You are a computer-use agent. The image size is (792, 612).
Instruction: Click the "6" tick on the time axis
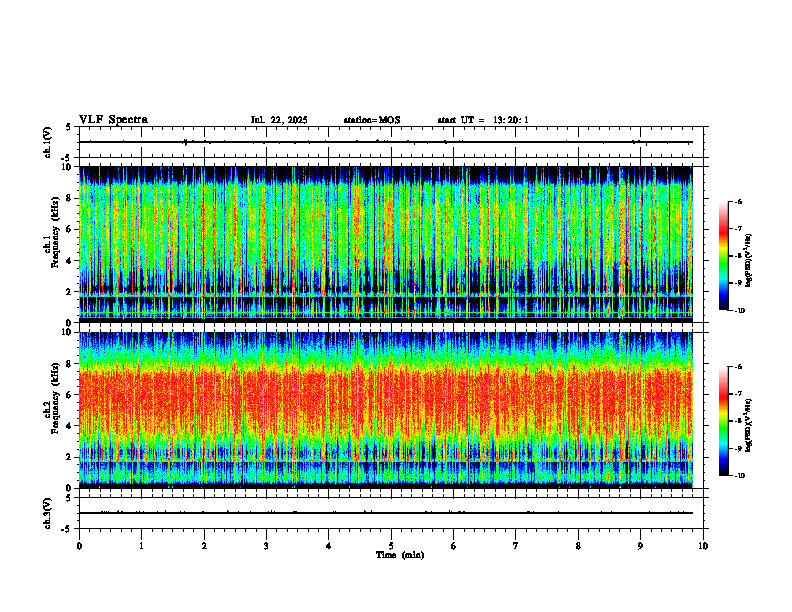pyautogui.click(x=454, y=546)
